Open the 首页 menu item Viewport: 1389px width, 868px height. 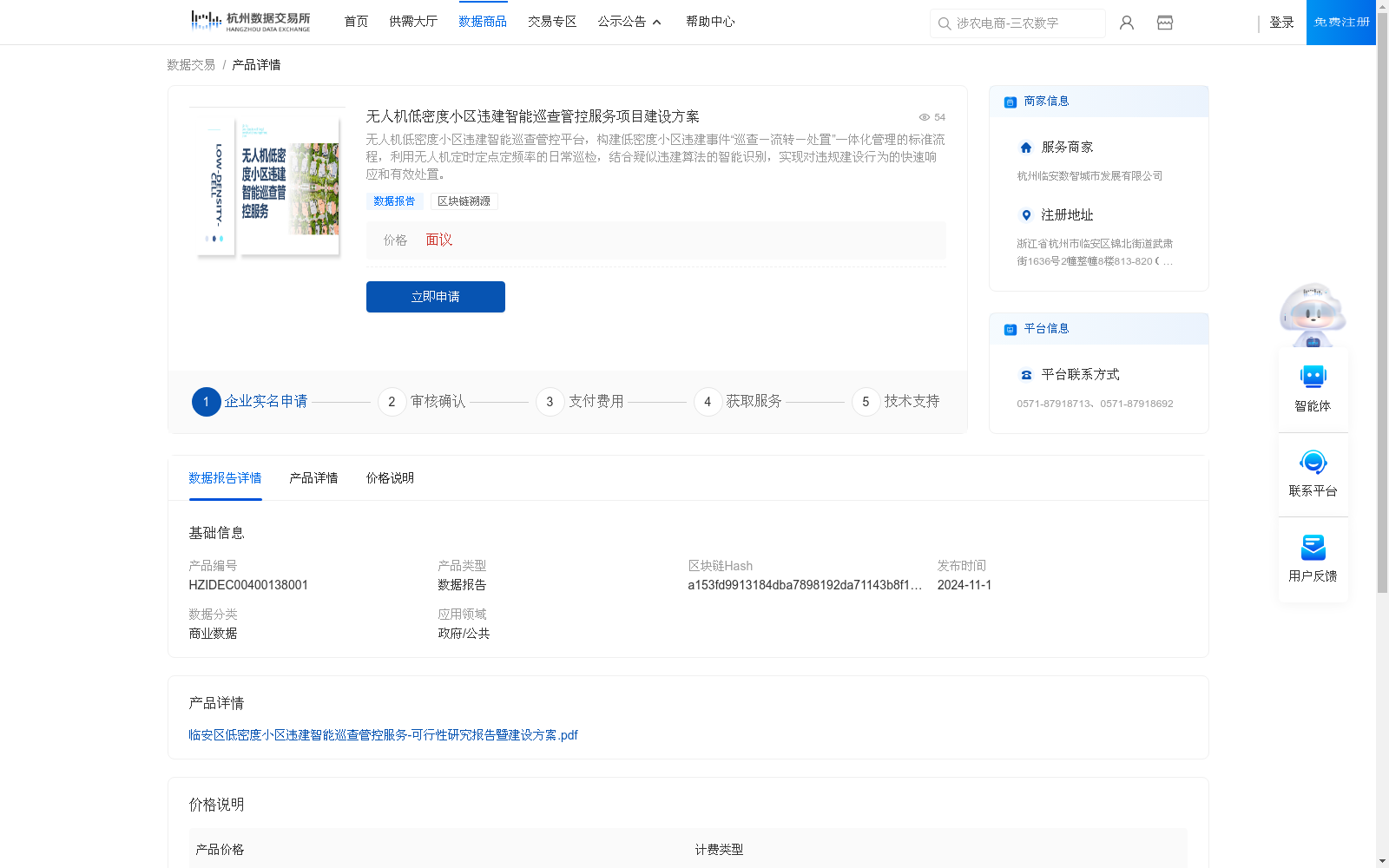356,22
